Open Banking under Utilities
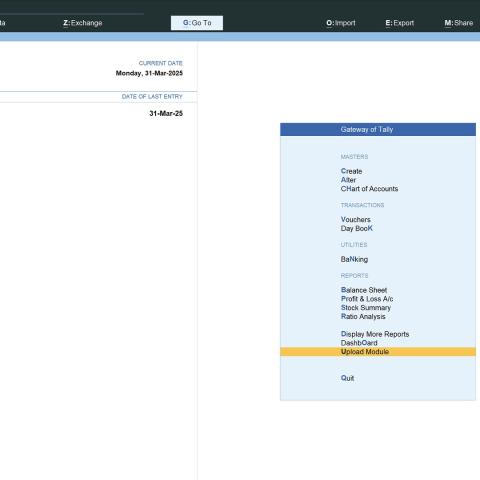This screenshot has height=480, width=480. coord(354,259)
